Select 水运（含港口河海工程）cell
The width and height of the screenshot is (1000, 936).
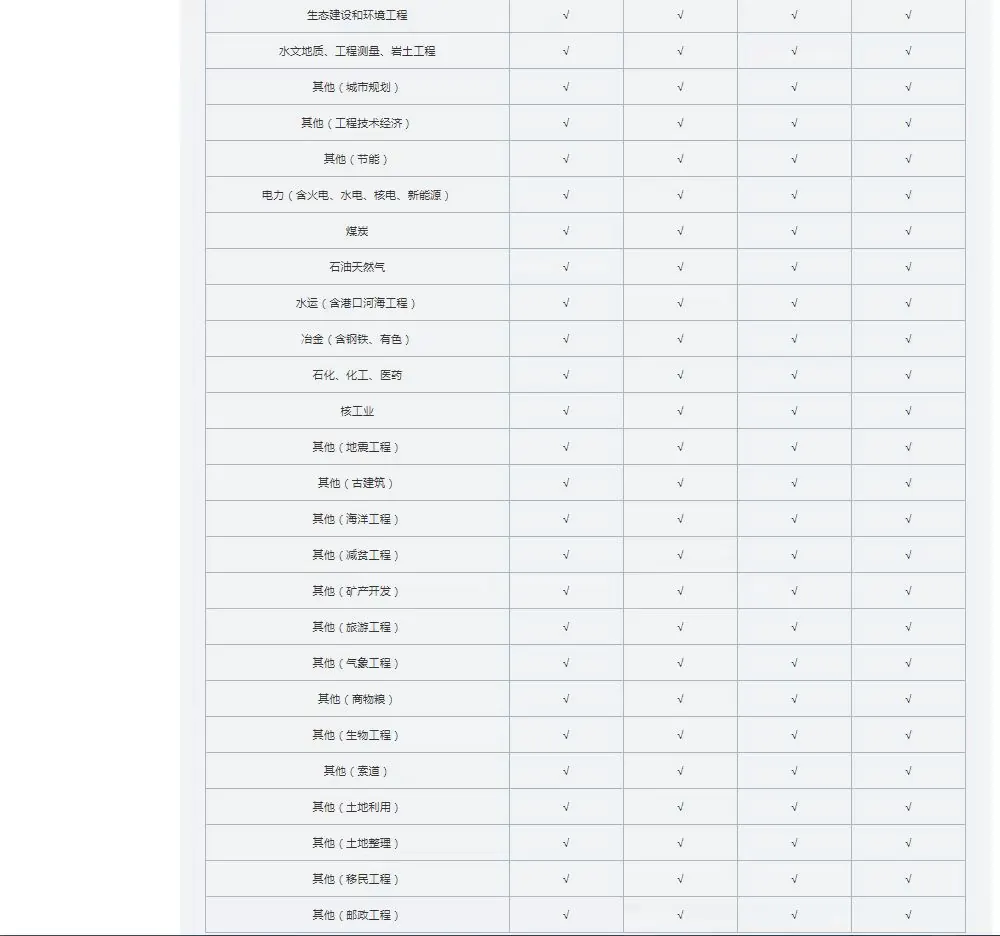pyautogui.click(x=357, y=303)
